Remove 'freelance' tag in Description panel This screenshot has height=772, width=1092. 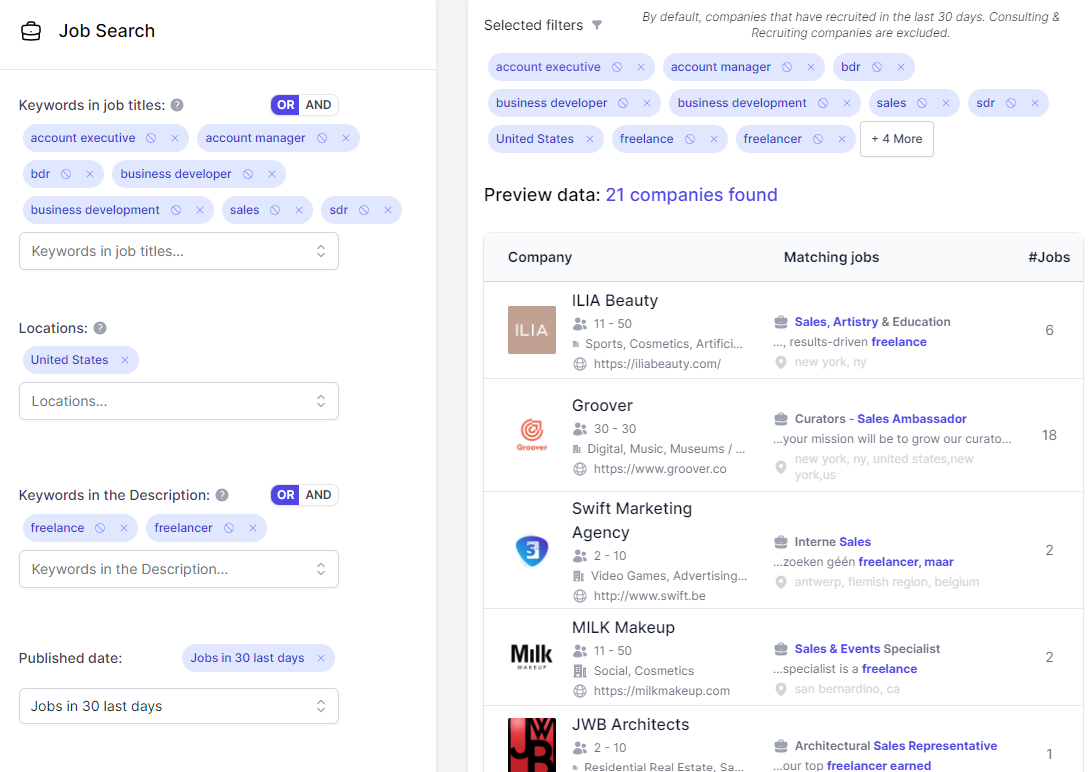[124, 528]
